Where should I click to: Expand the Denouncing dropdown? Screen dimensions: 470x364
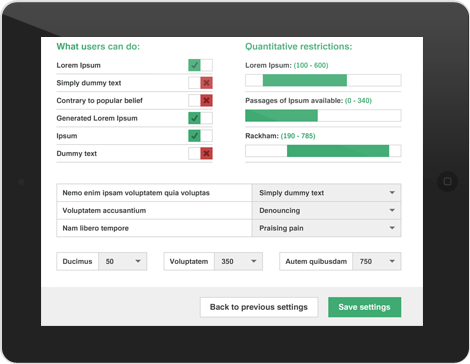click(326, 210)
